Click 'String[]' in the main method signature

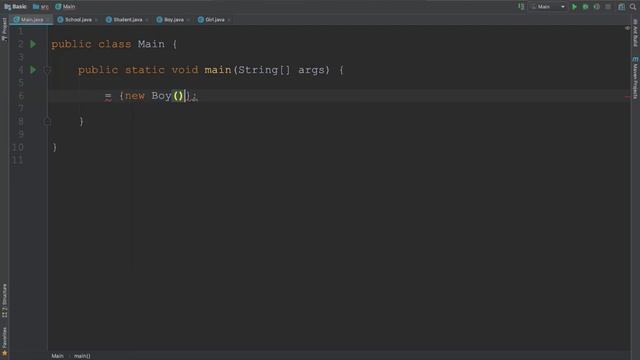[x=264, y=70]
